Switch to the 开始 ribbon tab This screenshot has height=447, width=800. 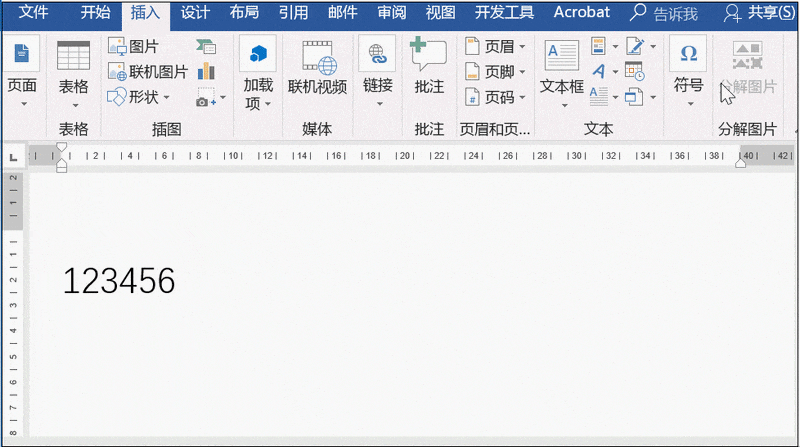[x=95, y=12]
